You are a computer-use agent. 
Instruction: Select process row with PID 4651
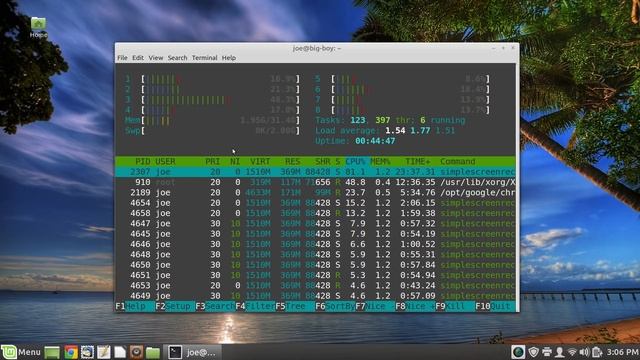coord(315,275)
